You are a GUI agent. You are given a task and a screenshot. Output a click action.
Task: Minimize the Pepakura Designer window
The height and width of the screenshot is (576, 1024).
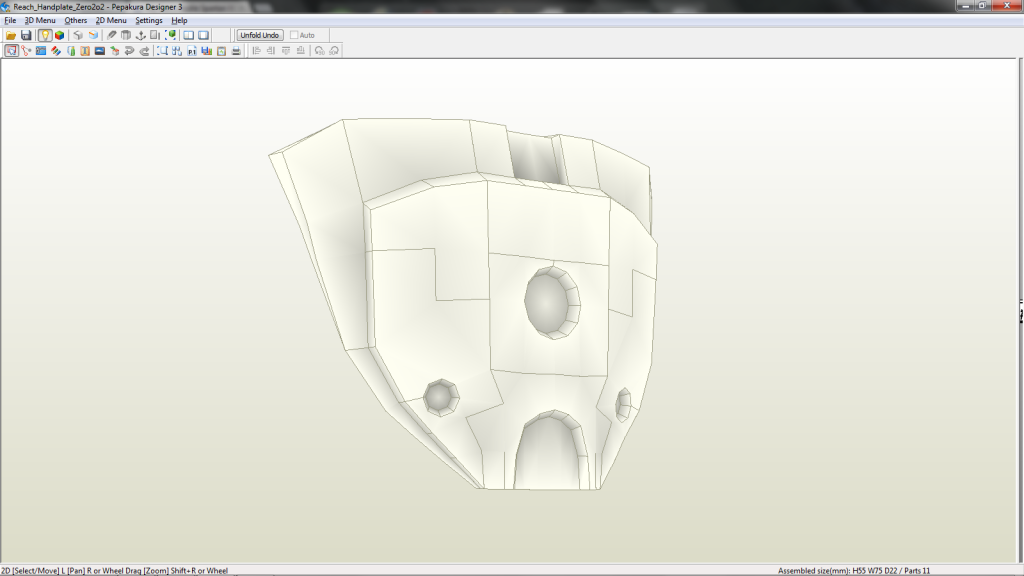(x=965, y=6)
